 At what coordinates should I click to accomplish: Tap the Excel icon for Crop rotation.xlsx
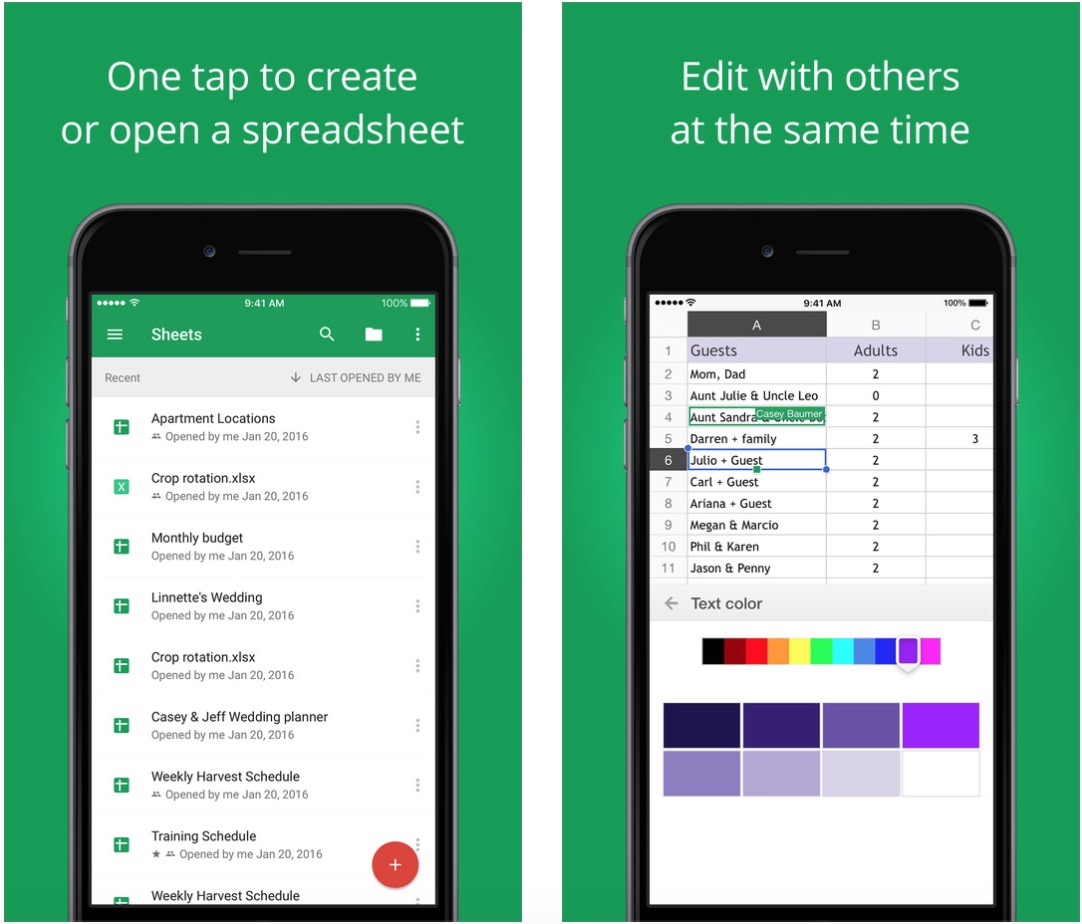[x=121, y=487]
